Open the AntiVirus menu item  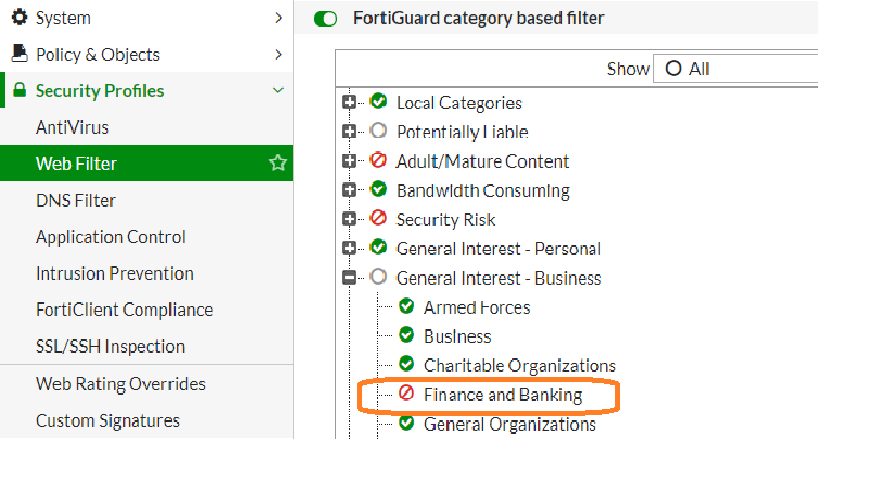click(72, 127)
